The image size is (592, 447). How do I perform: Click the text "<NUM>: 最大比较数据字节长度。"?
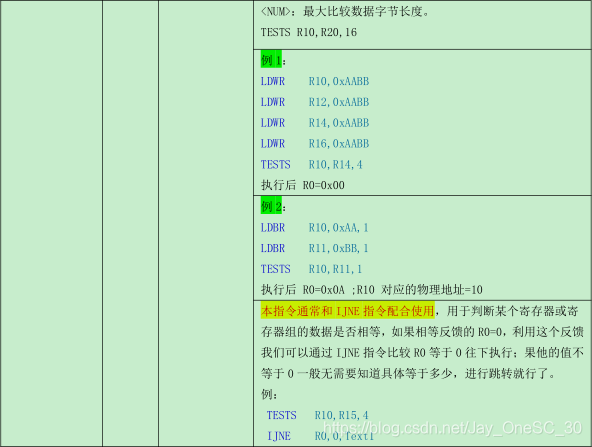(345, 12)
